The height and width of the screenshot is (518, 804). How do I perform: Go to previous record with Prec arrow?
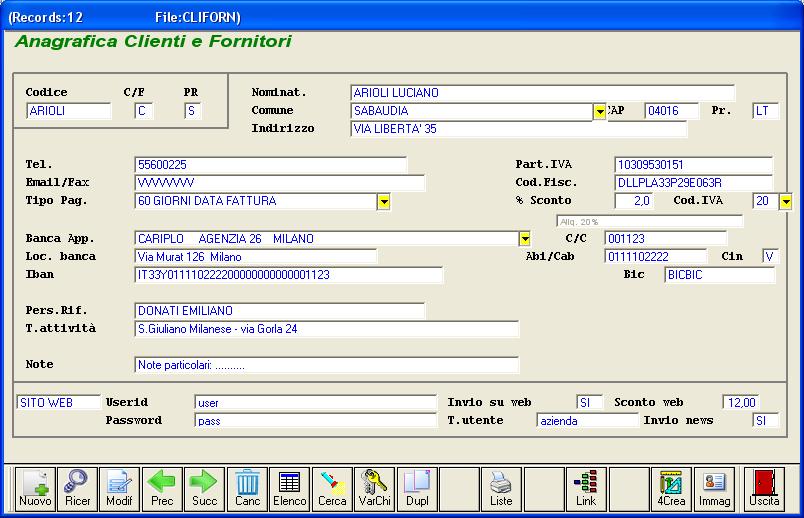[162, 489]
